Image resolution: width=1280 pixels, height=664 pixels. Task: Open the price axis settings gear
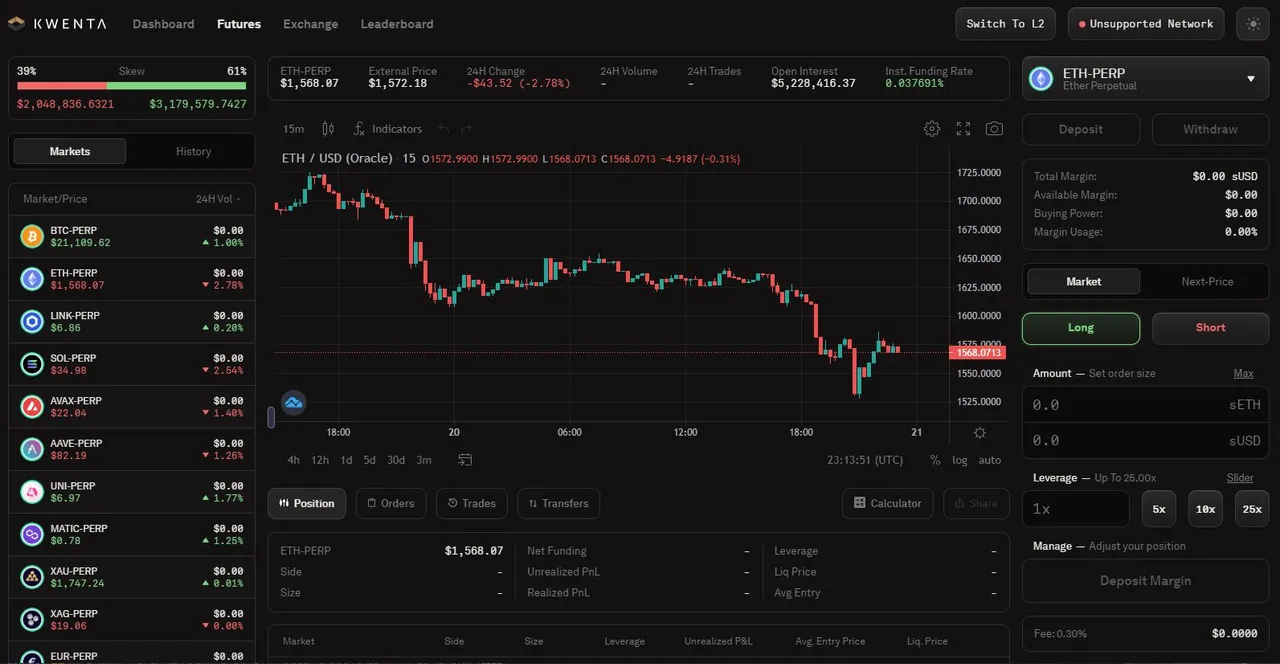(979, 433)
